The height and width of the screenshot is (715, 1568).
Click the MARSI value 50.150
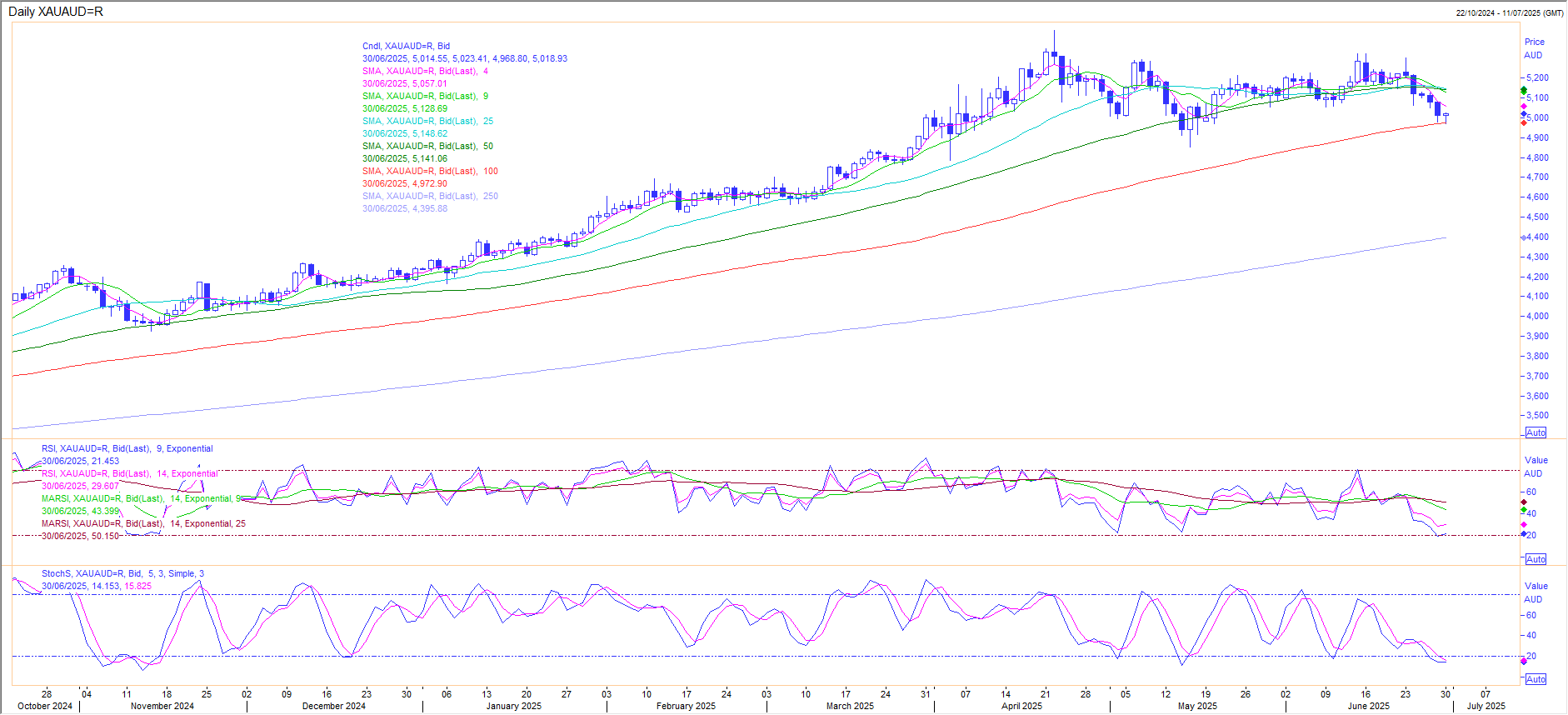point(105,536)
